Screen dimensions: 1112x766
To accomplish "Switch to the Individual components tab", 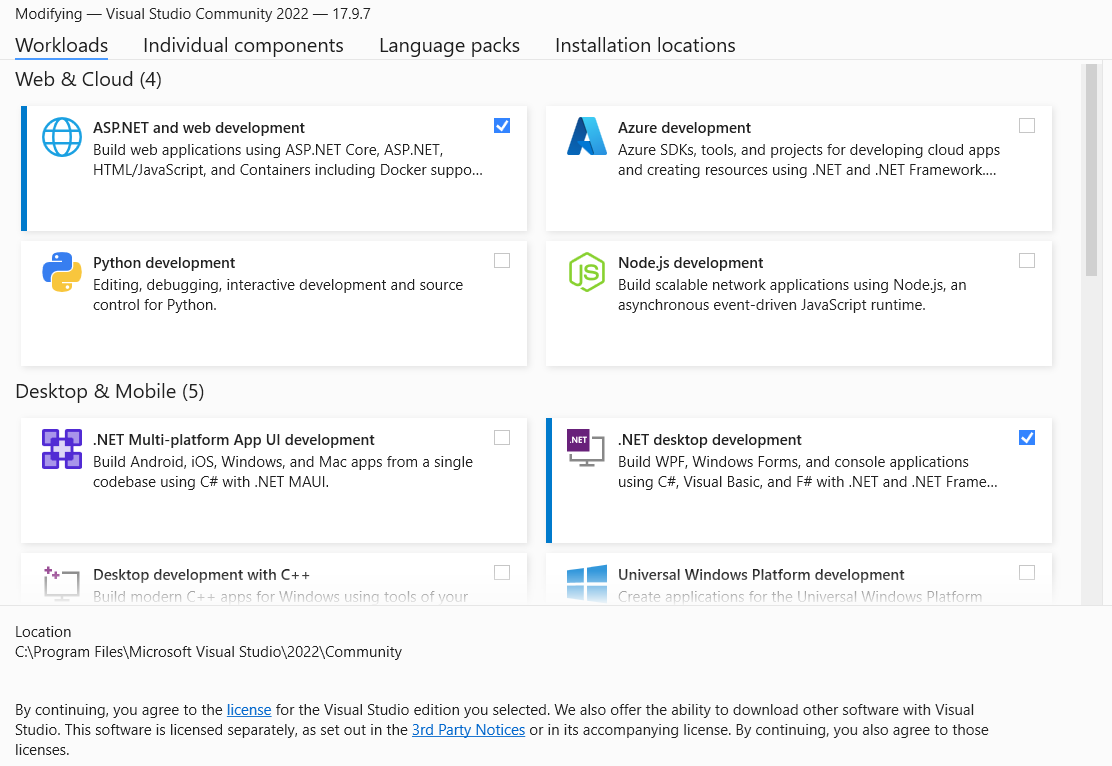I will 243,45.
